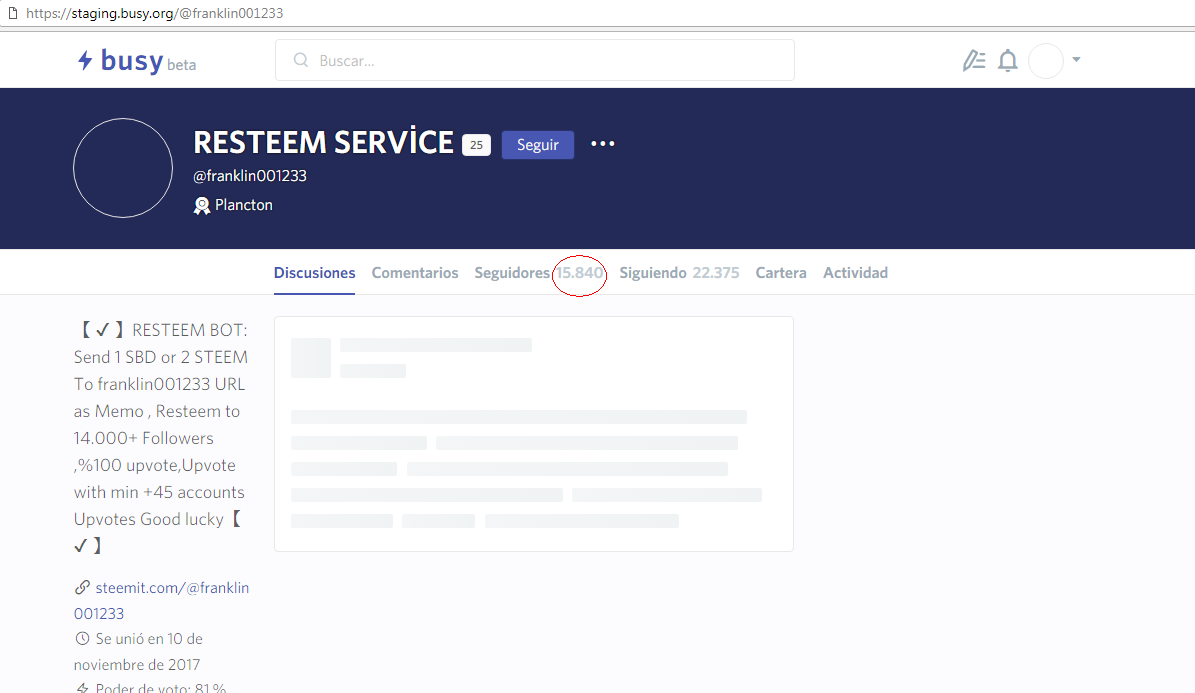Open the three-dots profile options menu
Viewport: 1195px width, 693px height.
click(603, 143)
